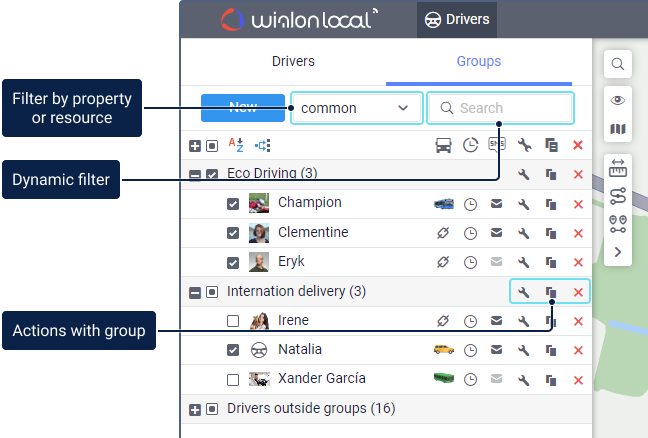Select the Groups tab
Screen dimensions: 648x438
coord(479,62)
